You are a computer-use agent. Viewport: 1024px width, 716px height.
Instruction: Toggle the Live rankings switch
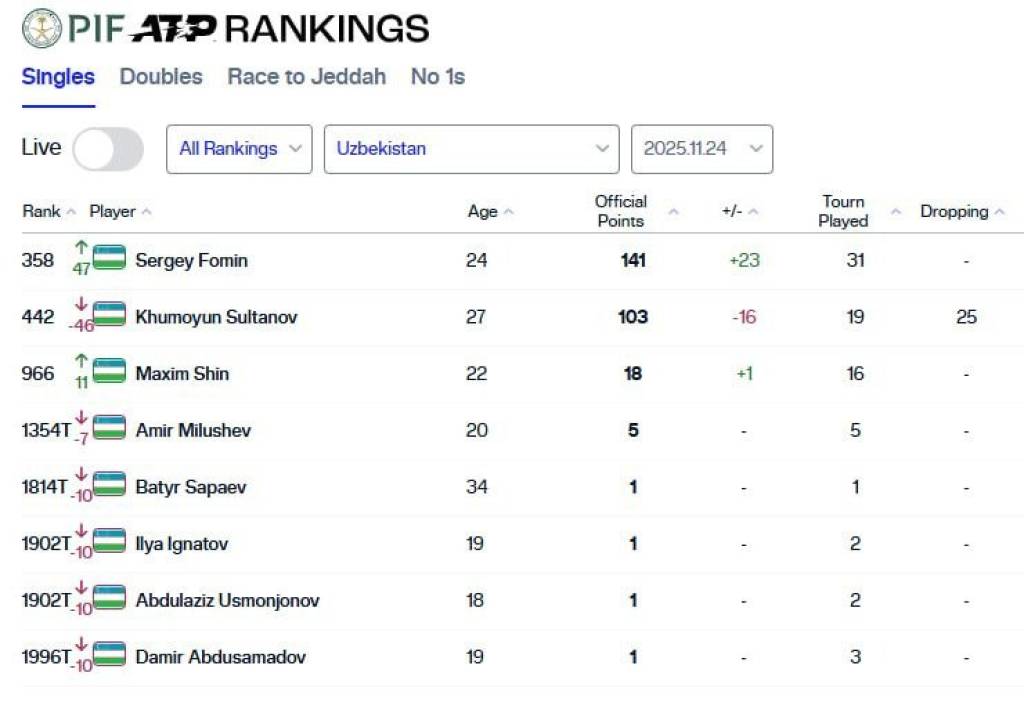pyautogui.click(x=108, y=149)
